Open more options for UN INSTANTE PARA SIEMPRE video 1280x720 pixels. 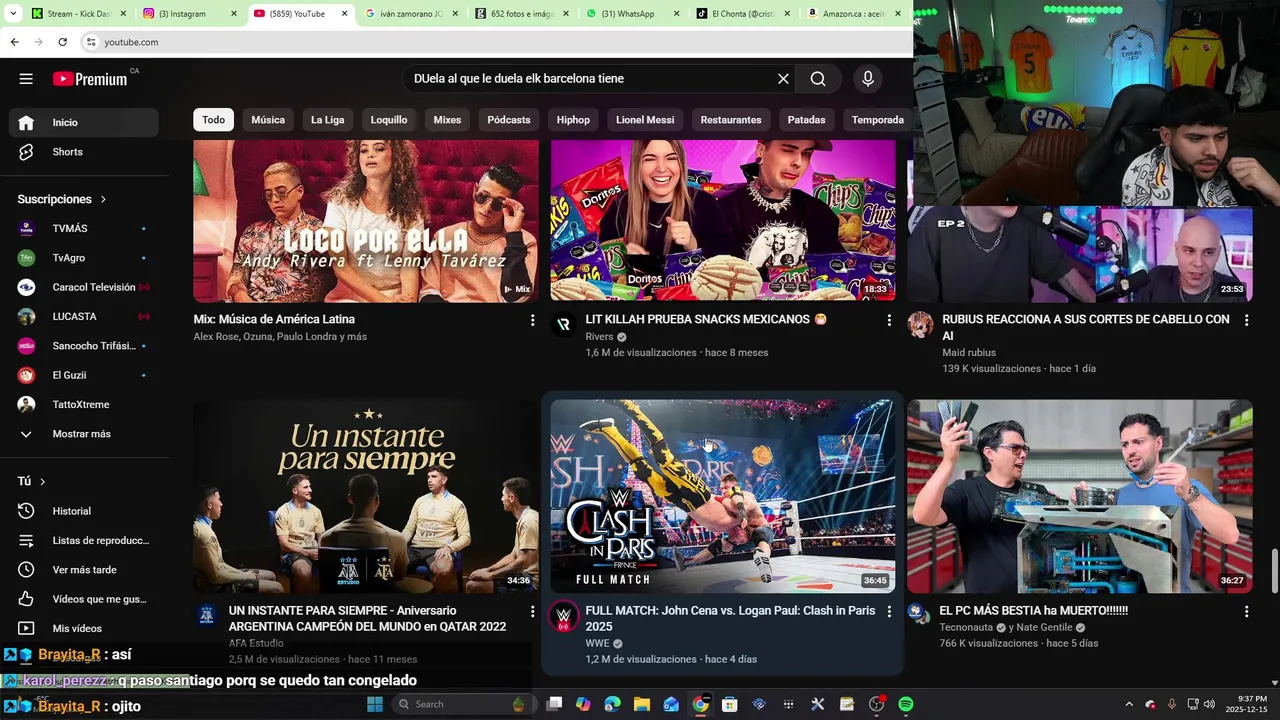(532, 611)
